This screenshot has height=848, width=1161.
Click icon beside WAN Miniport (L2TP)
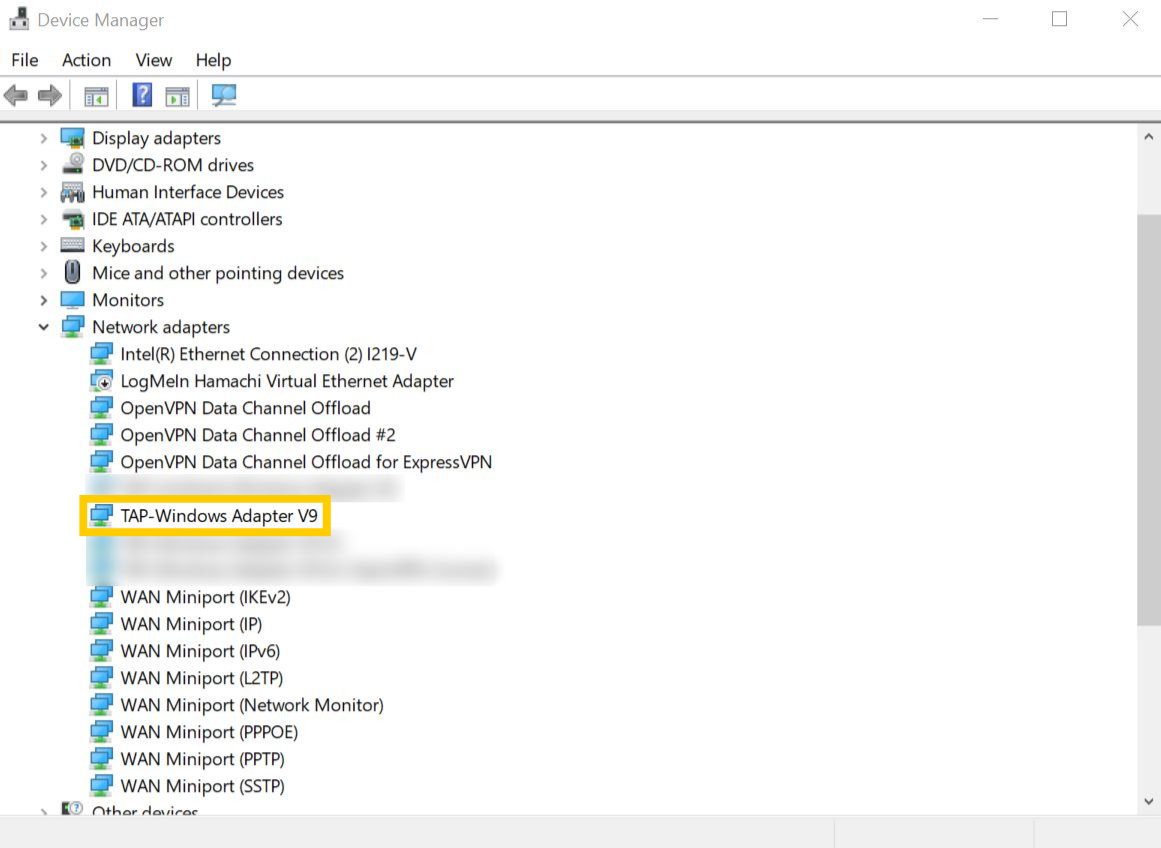tap(101, 678)
